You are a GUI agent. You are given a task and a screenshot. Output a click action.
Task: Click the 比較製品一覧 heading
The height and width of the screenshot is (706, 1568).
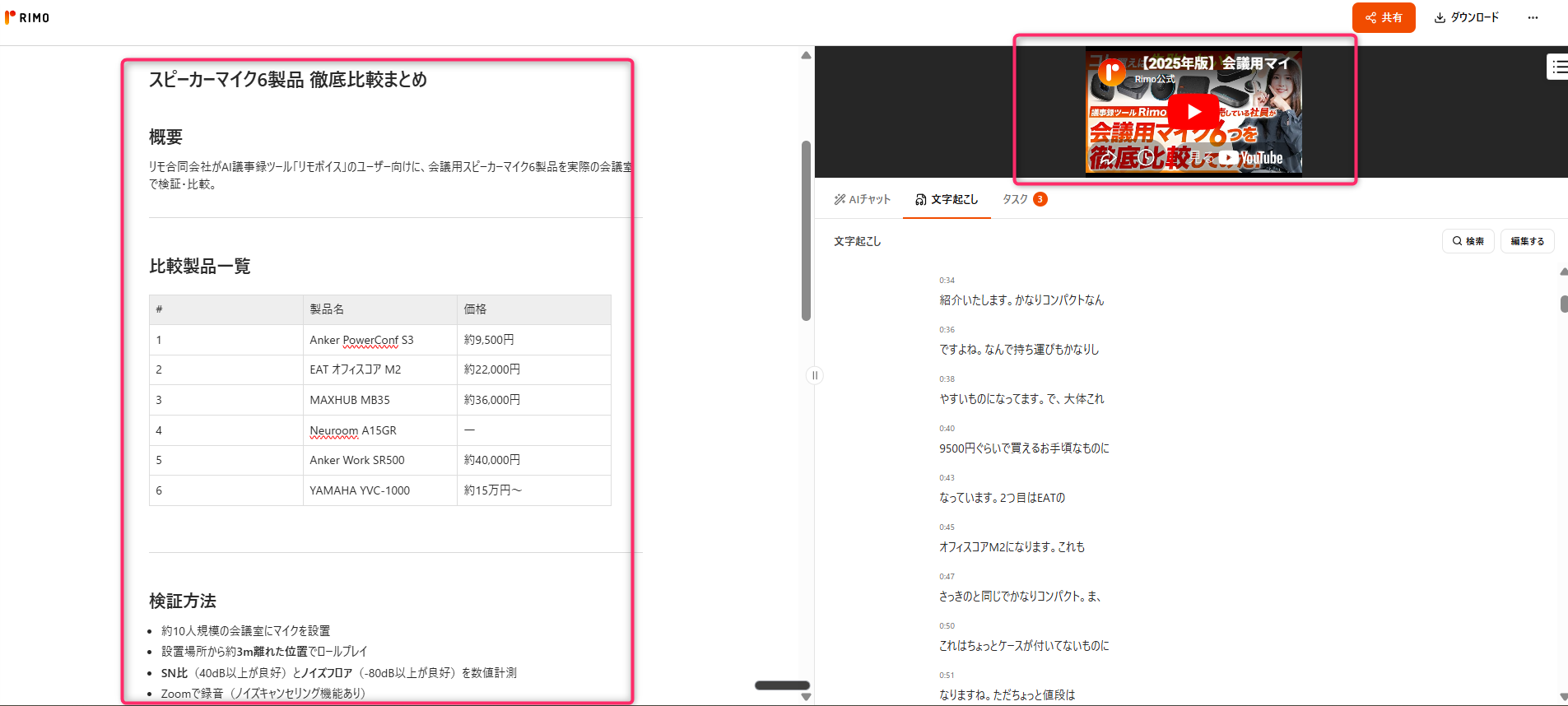[x=200, y=266]
